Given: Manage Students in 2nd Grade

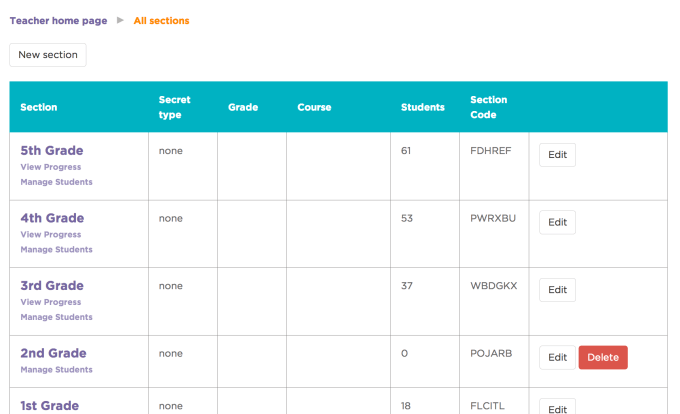Looking at the screenshot, I should coord(56,369).
